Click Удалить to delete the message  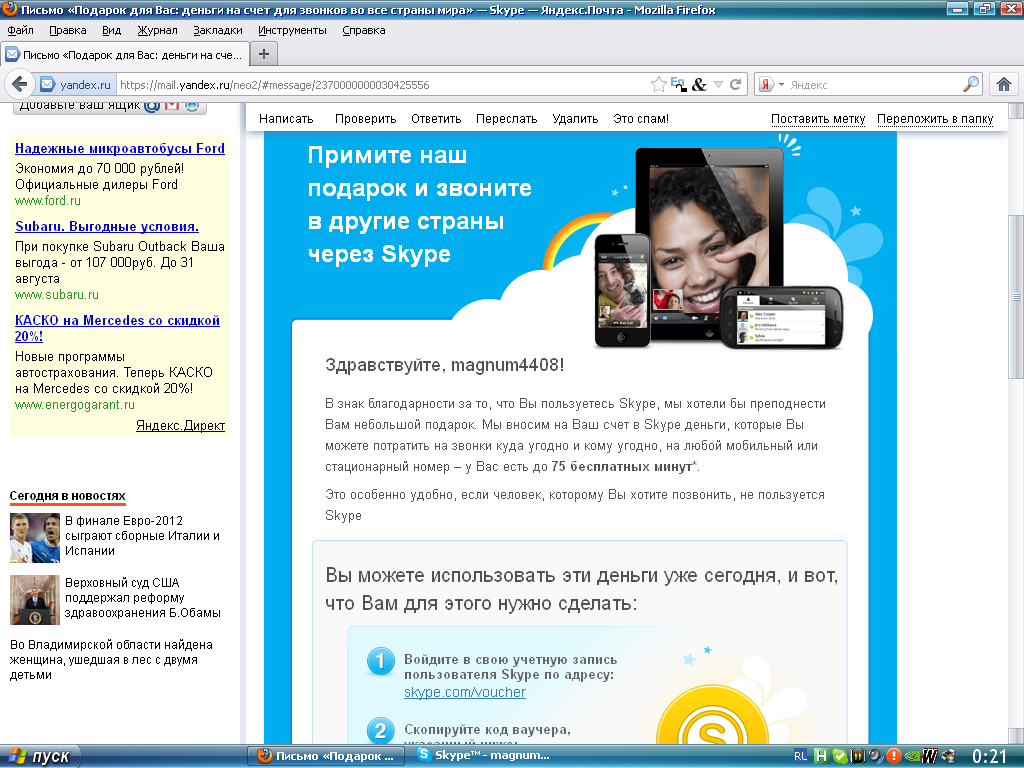tap(575, 119)
